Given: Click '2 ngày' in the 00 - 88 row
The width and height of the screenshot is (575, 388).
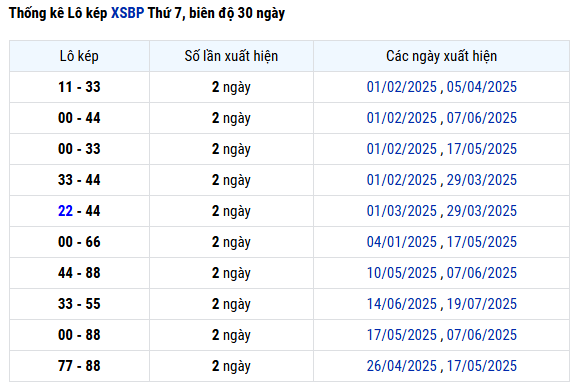Looking at the screenshot, I should click(x=231, y=335).
